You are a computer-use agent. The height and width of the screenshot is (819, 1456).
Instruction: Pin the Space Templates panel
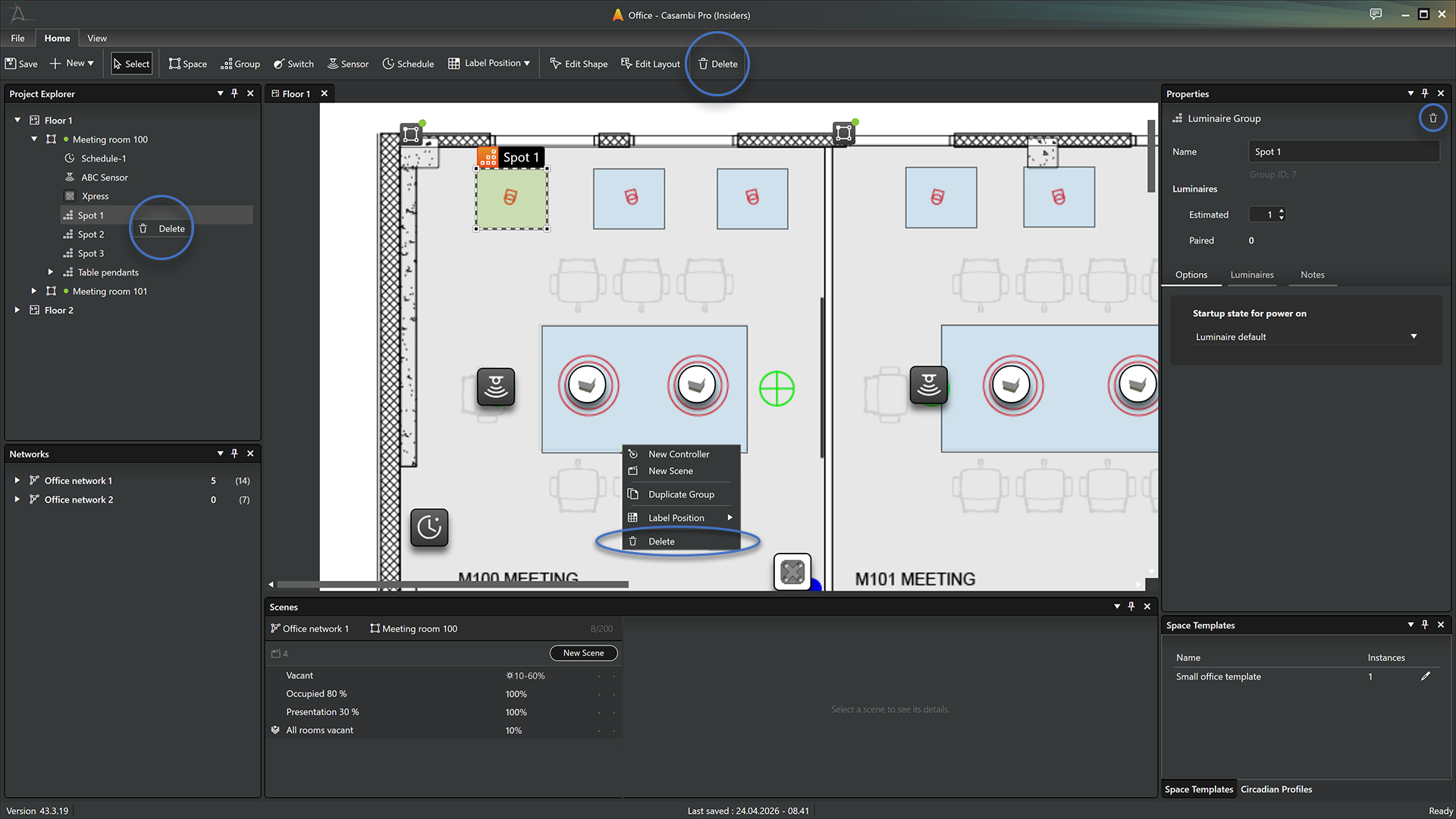[1426, 625]
